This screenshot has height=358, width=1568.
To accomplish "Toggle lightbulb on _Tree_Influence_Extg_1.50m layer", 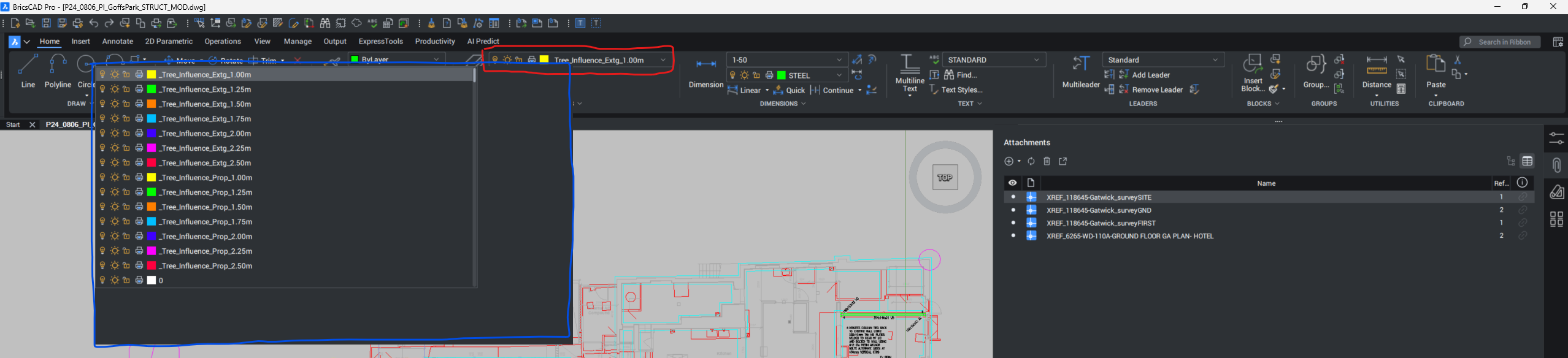I will (x=102, y=104).
